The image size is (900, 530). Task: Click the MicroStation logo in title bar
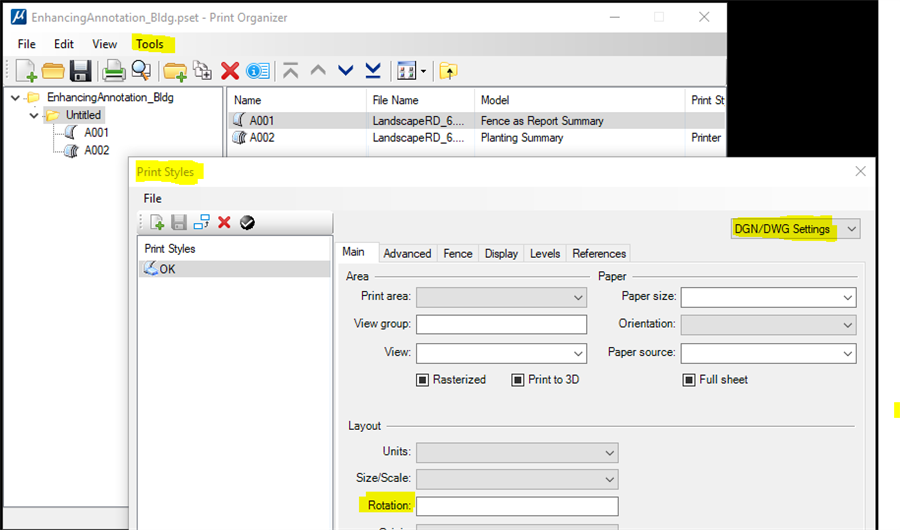pyautogui.click(x=18, y=17)
